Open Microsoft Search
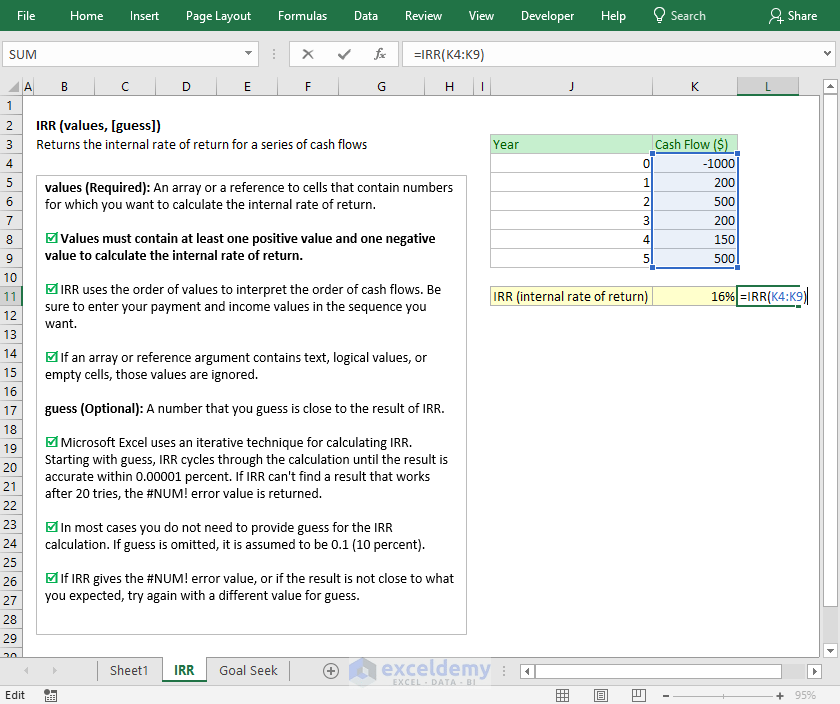 click(x=679, y=15)
